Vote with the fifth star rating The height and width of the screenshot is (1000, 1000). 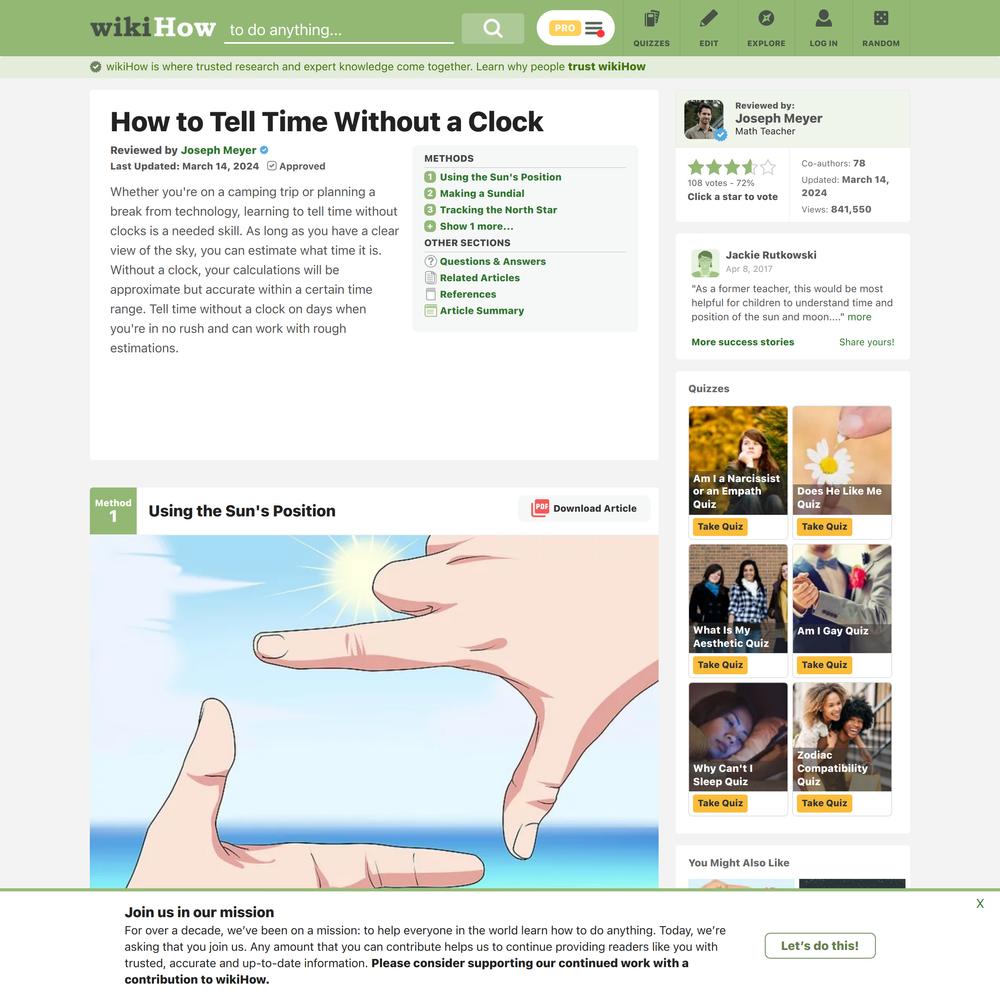coord(768,167)
